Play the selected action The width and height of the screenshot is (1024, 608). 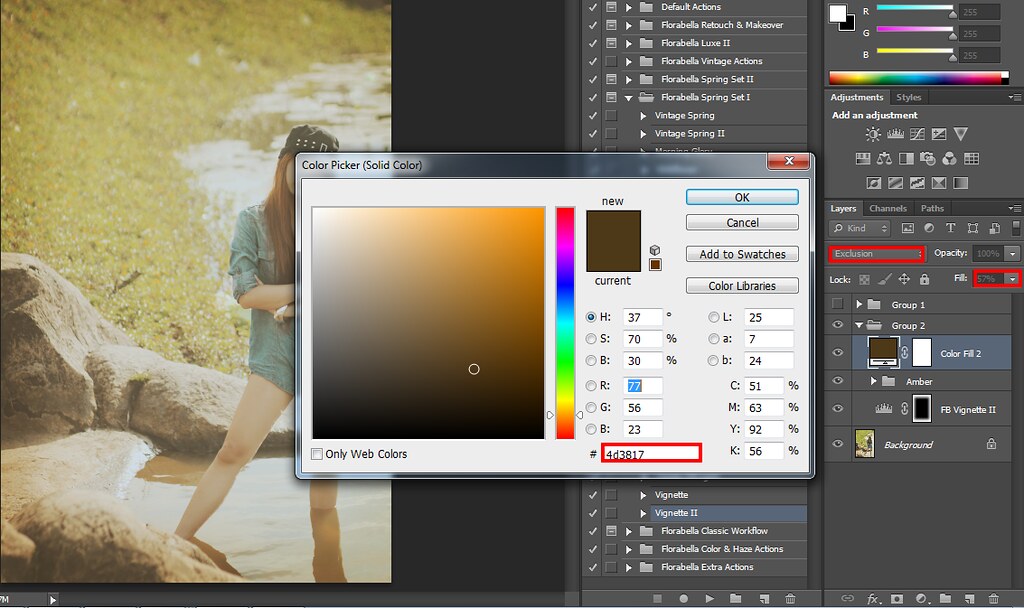coord(709,598)
